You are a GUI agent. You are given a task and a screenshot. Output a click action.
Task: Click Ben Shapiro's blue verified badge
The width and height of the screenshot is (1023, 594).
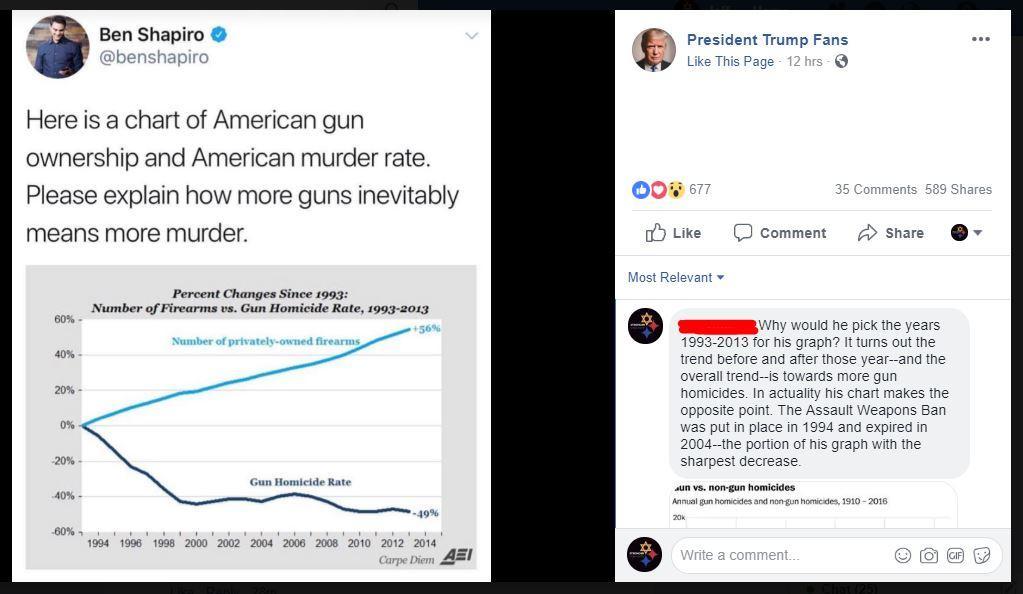[x=219, y=32]
